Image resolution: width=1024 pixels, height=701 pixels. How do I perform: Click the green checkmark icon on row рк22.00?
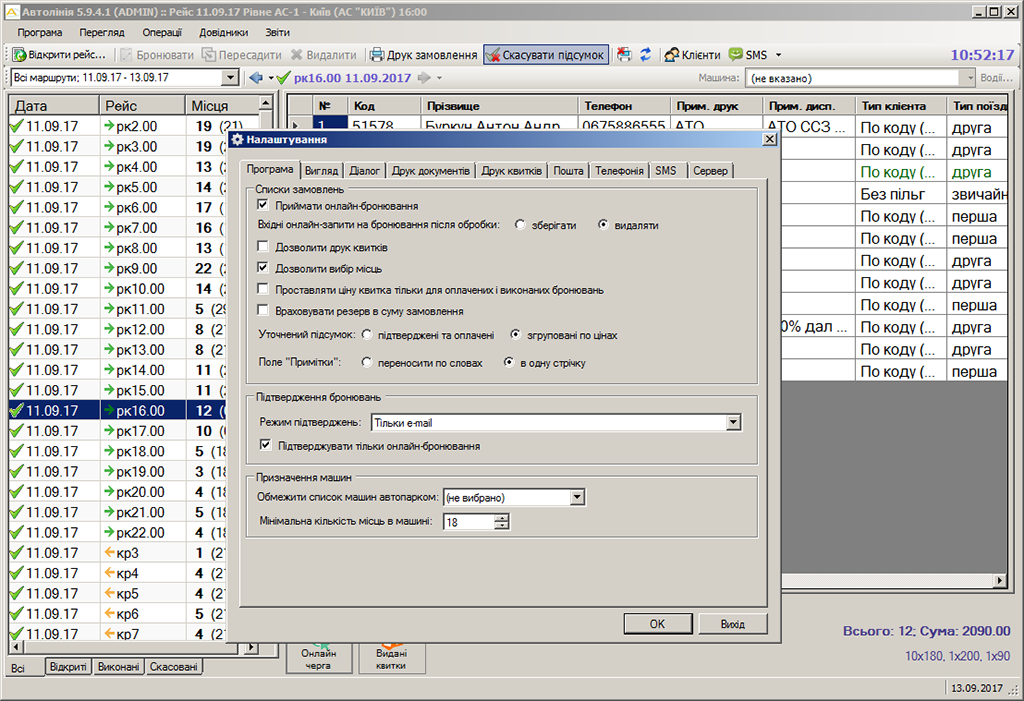coord(17,532)
